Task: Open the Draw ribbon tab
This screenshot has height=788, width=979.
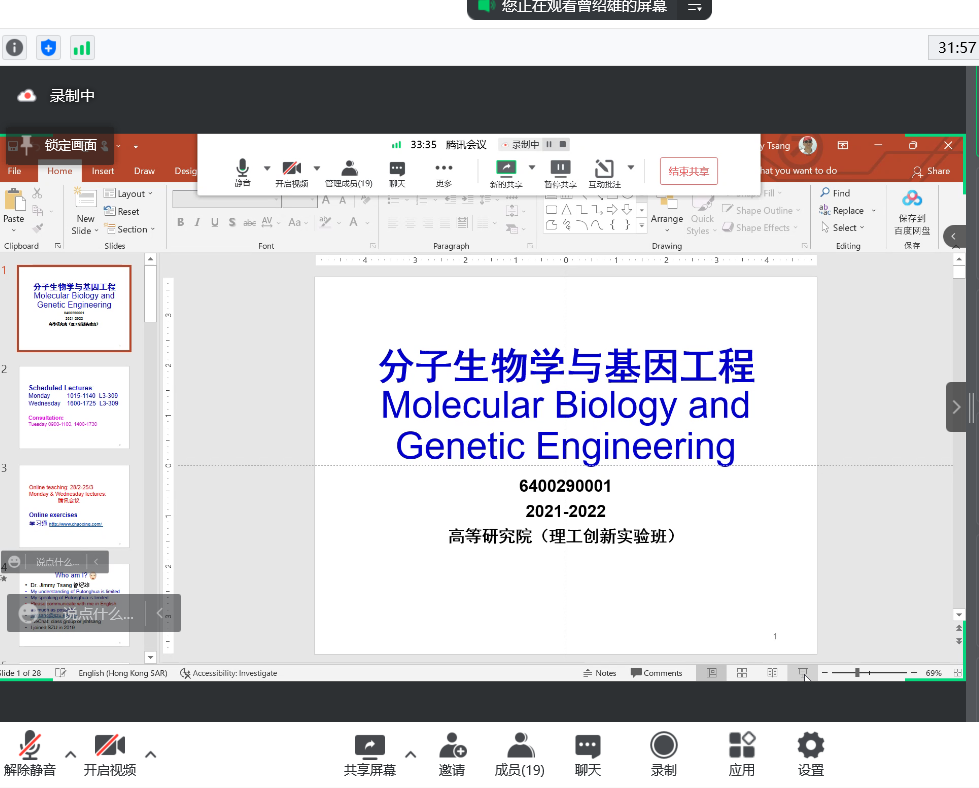Action: (x=144, y=171)
